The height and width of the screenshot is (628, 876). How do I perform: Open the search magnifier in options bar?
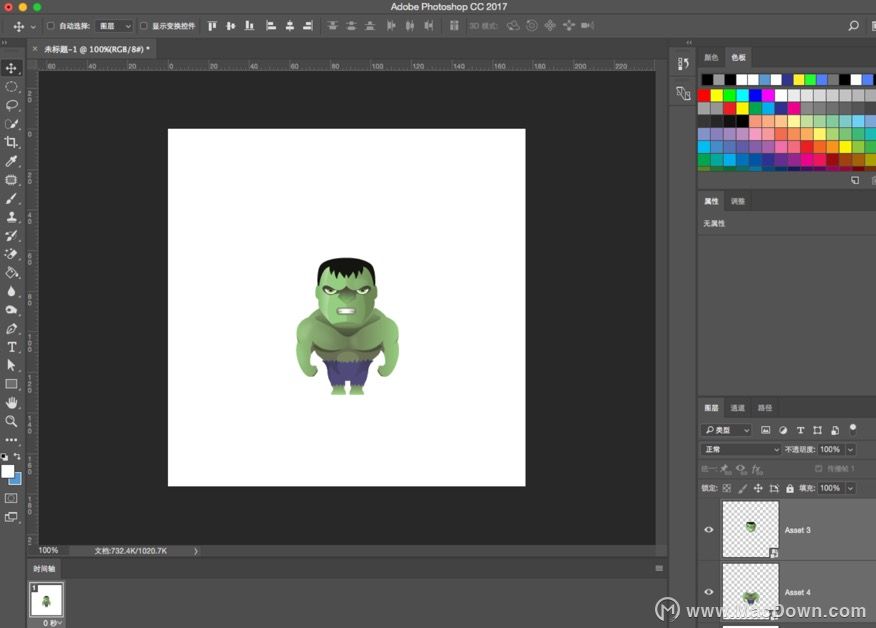(x=853, y=26)
